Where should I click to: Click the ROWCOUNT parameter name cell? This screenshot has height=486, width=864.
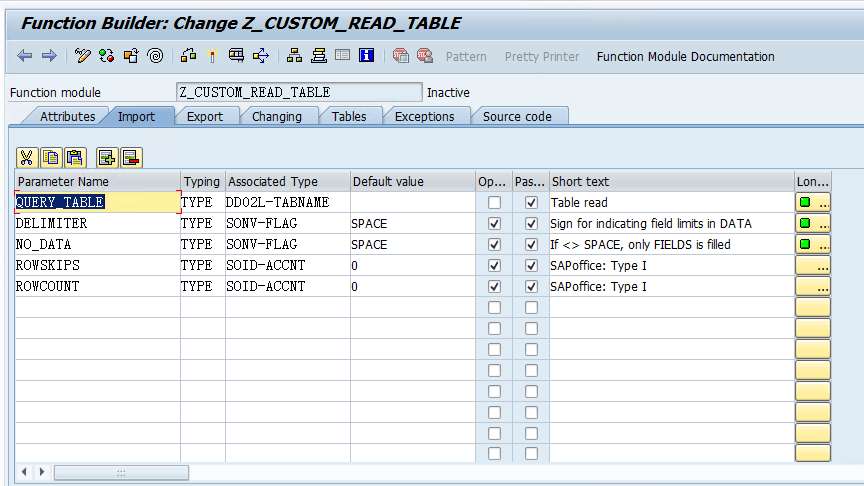[98, 286]
